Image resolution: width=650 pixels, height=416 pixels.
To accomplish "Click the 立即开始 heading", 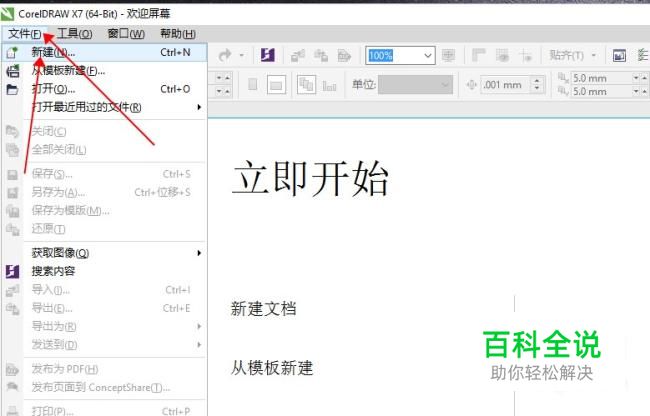I will 310,179.
